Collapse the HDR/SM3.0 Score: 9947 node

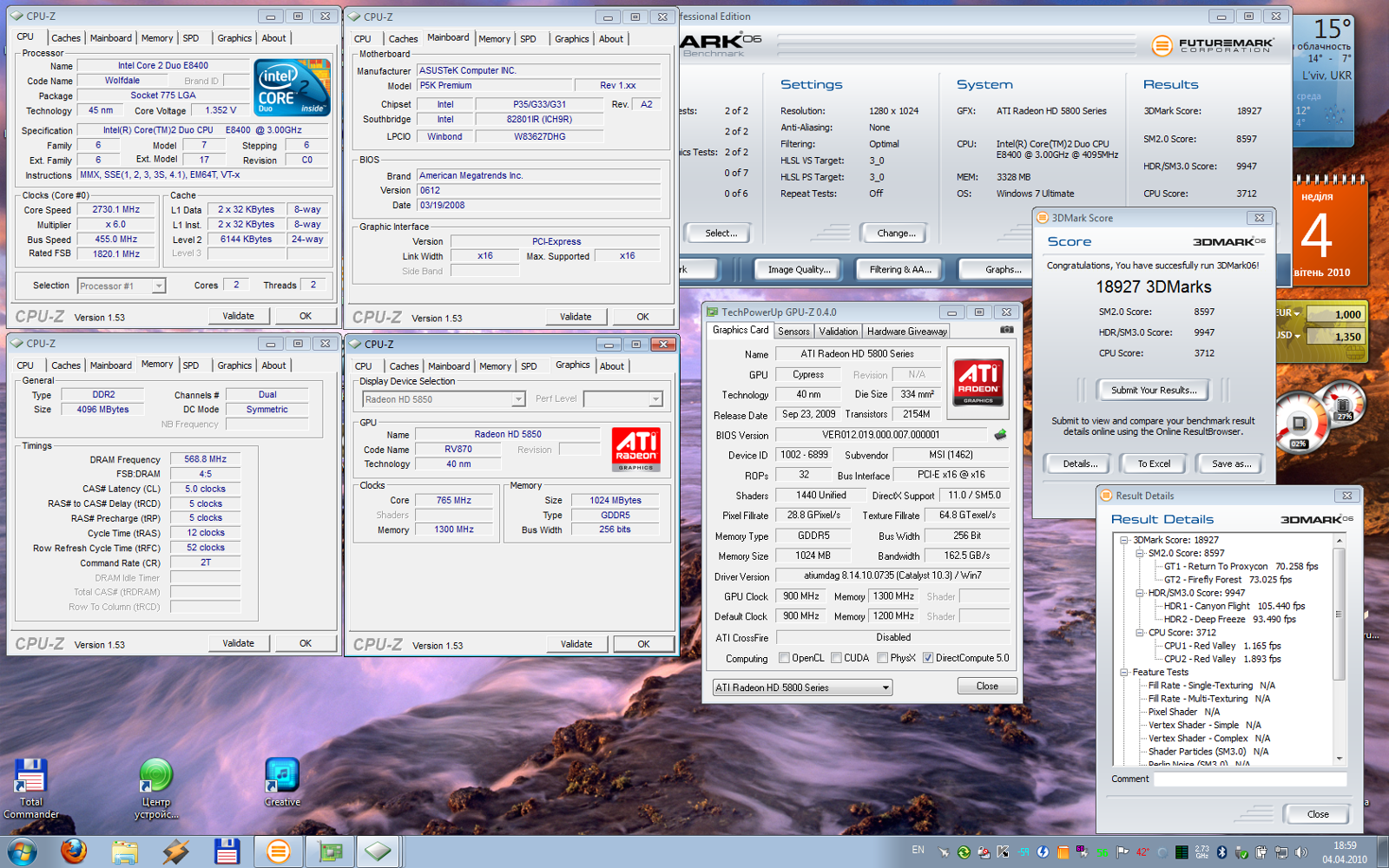[1140, 593]
